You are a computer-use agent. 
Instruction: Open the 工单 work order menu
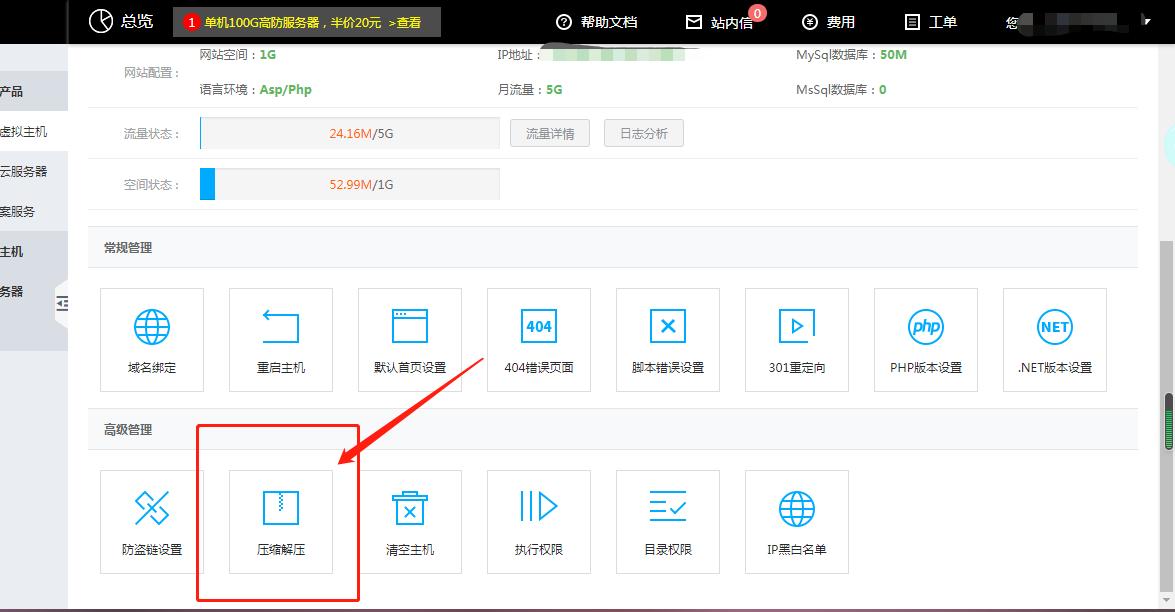pyautogui.click(x=930, y=21)
